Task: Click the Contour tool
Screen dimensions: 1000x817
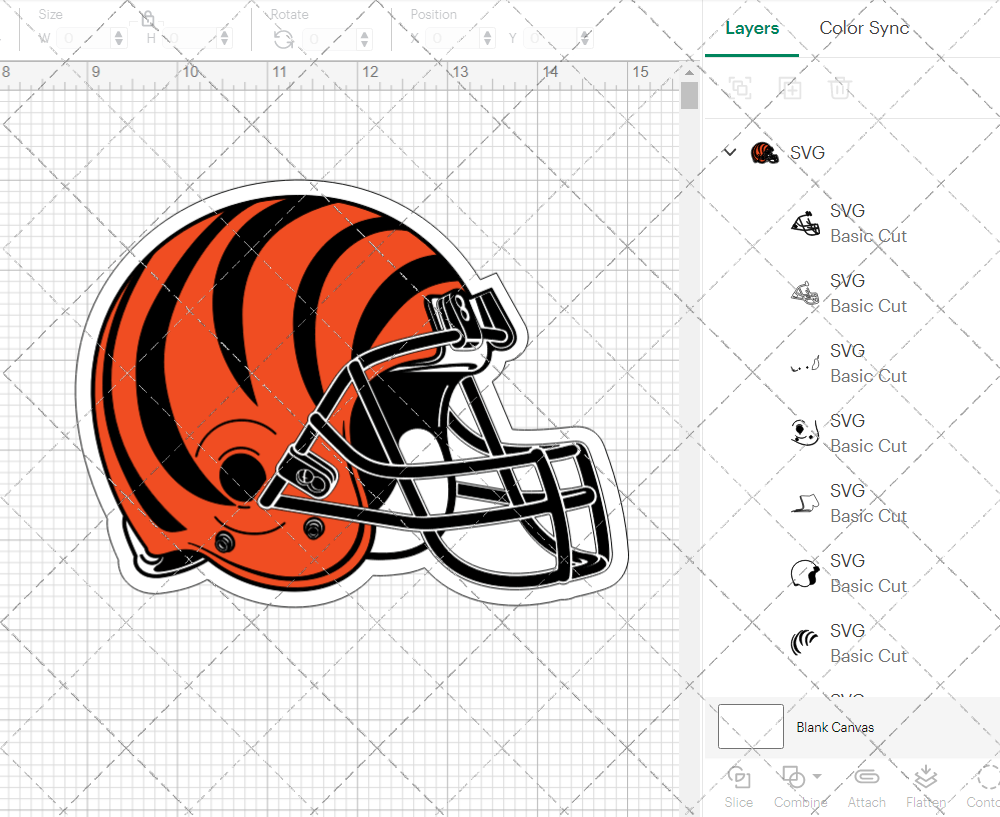Action: [983, 787]
